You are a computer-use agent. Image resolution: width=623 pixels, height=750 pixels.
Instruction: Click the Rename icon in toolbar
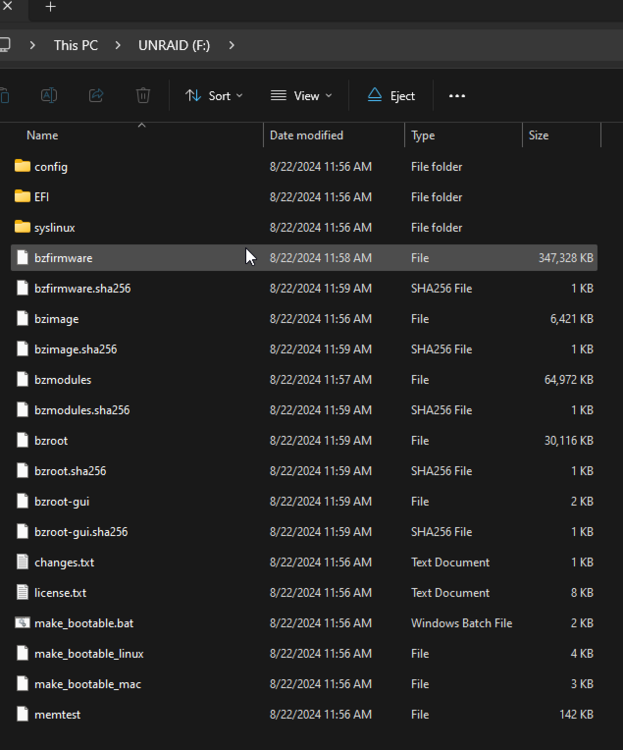(49, 96)
